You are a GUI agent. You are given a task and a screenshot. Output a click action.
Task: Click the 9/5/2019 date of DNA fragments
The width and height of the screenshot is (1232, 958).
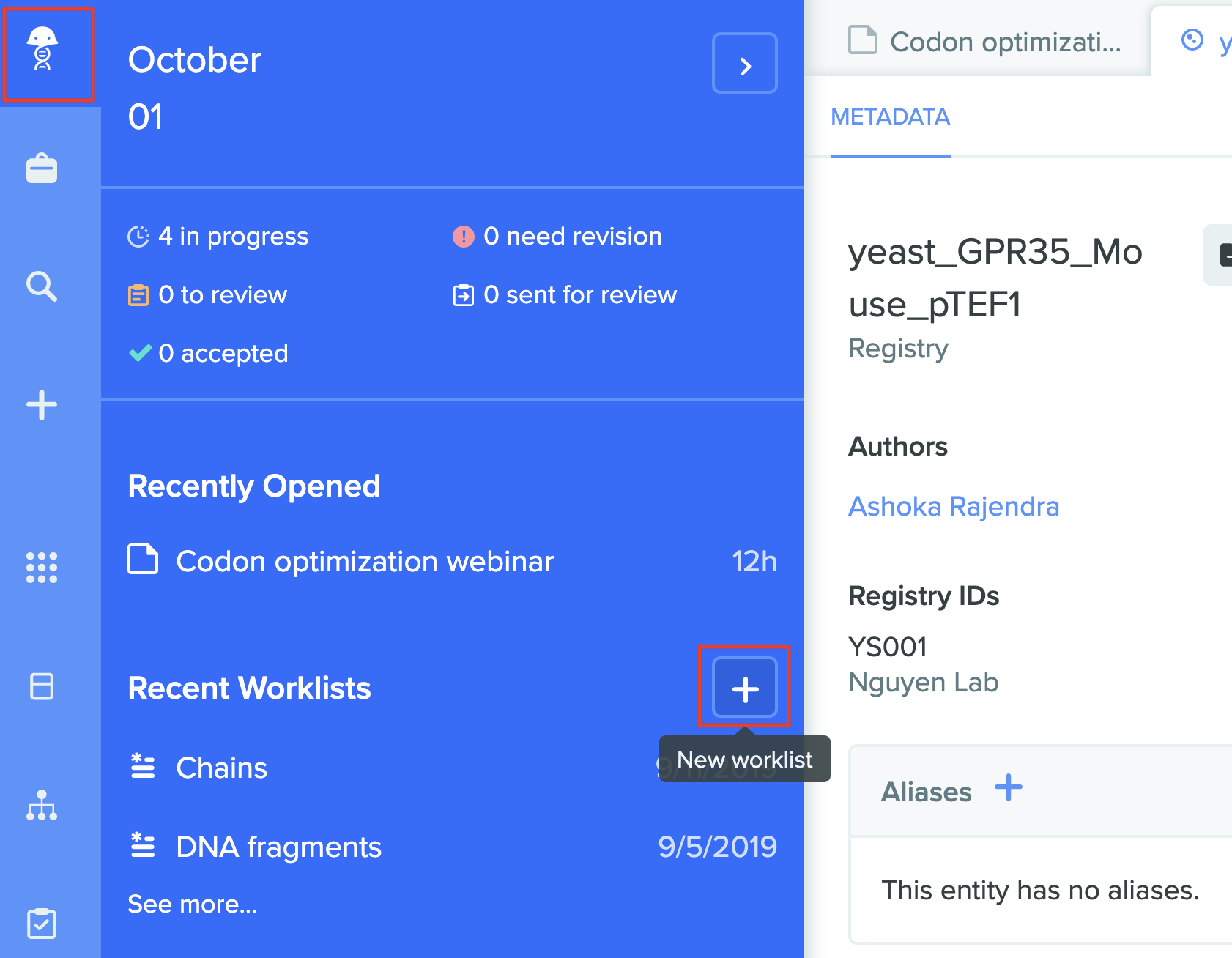coord(717,847)
